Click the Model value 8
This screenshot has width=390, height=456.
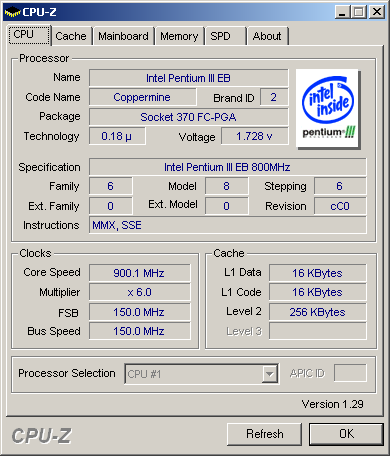point(227,186)
